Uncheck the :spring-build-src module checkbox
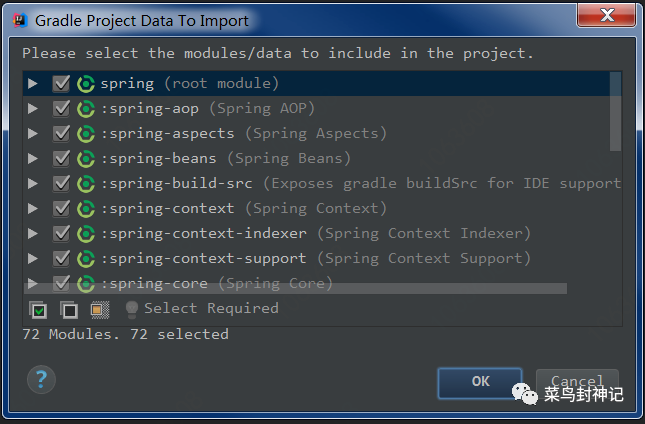Image resolution: width=645 pixels, height=424 pixels. [61, 184]
